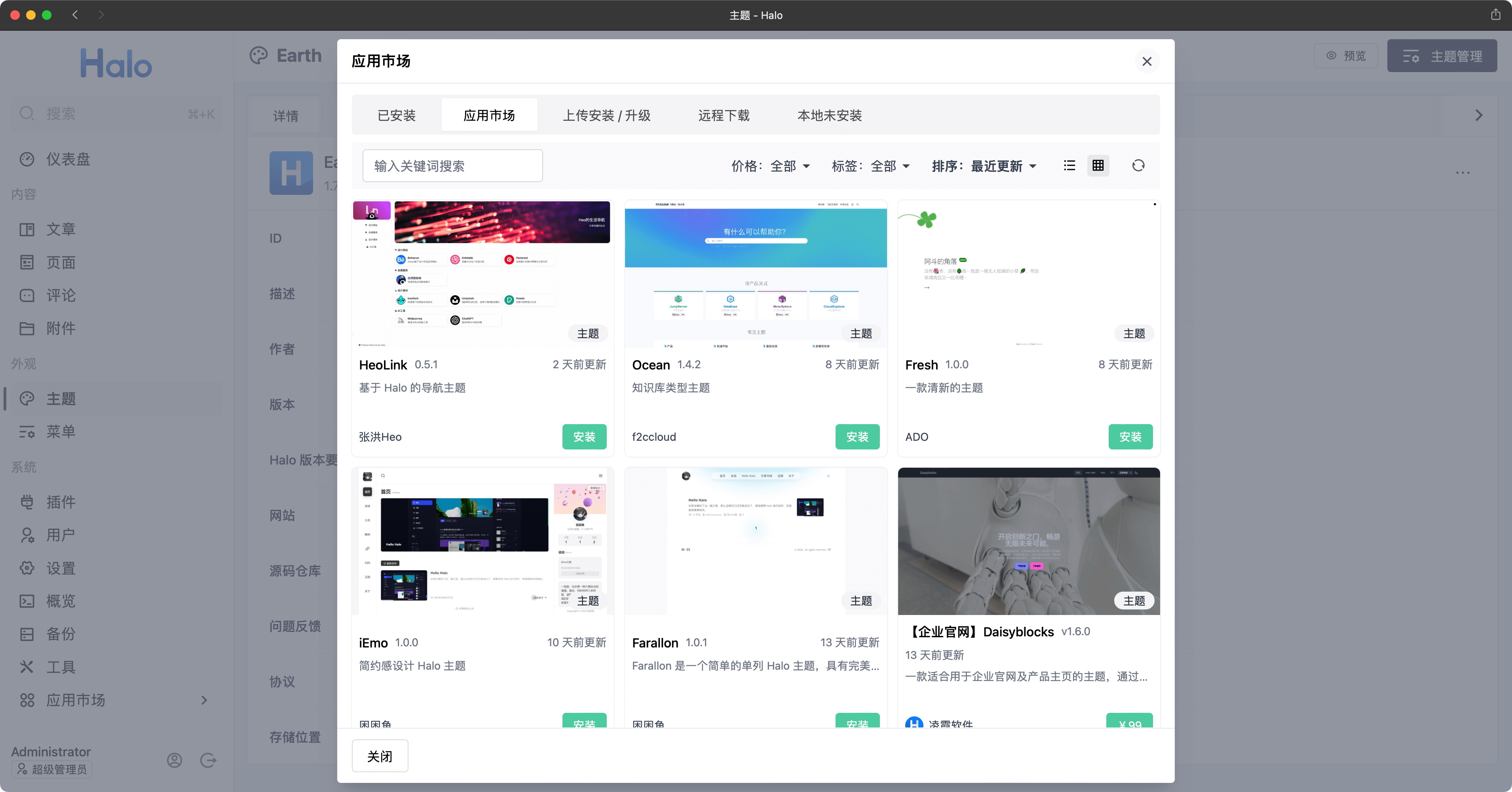Install the Ocean theme
The image size is (1512, 792).
click(x=858, y=436)
